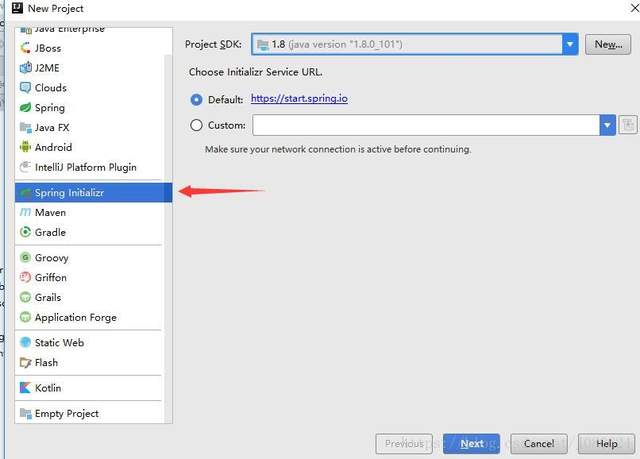Click the Help button
Viewport: 640px width, 459px height.
coord(606,443)
